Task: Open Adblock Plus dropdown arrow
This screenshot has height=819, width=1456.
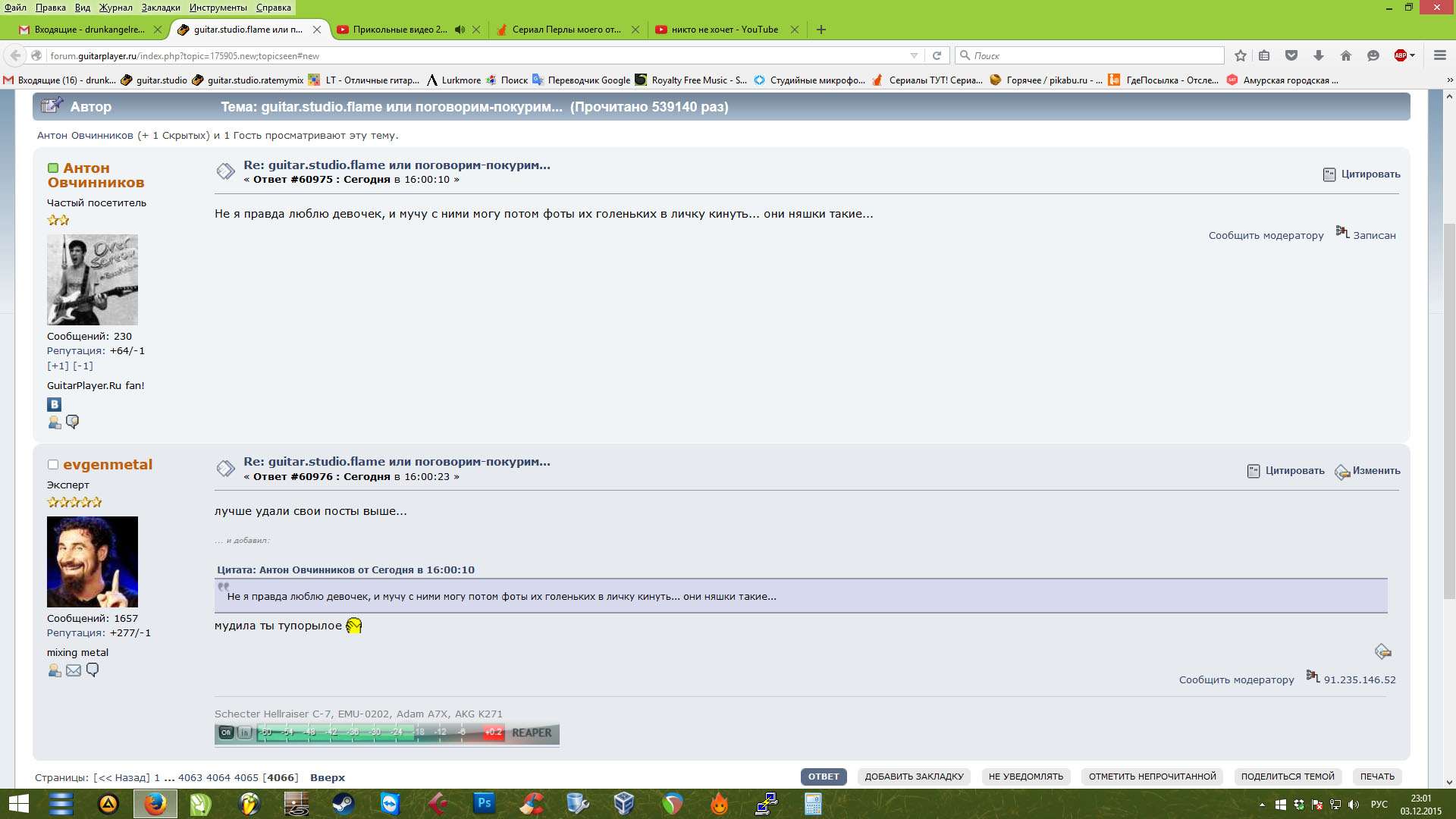Action: (1413, 55)
